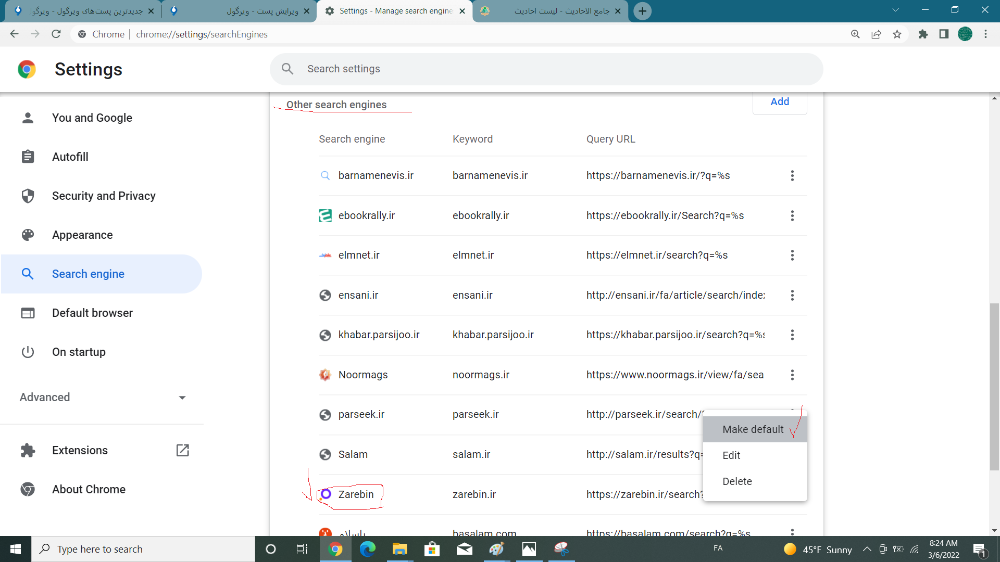Image resolution: width=1000 pixels, height=562 pixels.
Task: Open Mail app from taskbar
Action: (x=464, y=549)
